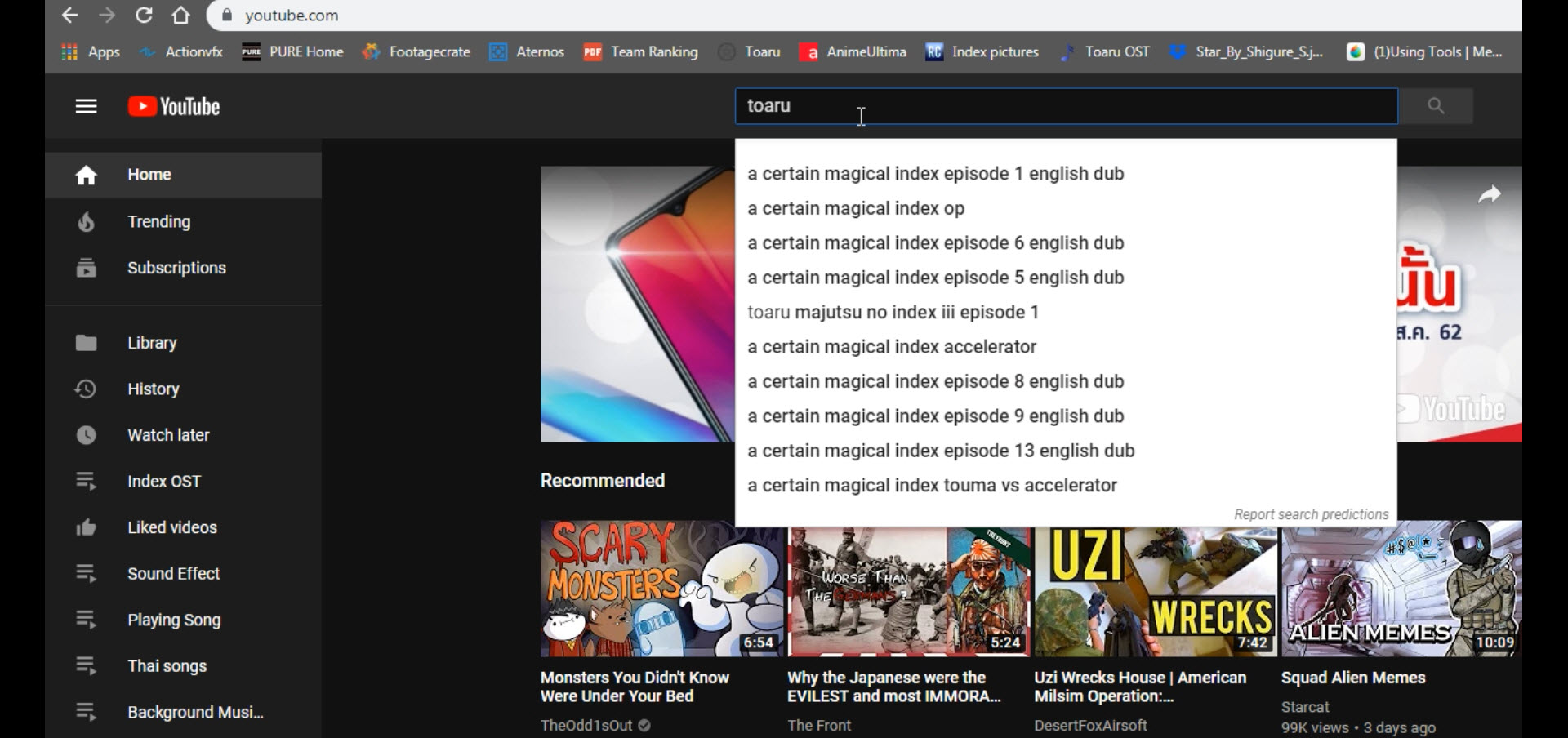Click the YouTube logo
1568x738 pixels.
tap(174, 106)
